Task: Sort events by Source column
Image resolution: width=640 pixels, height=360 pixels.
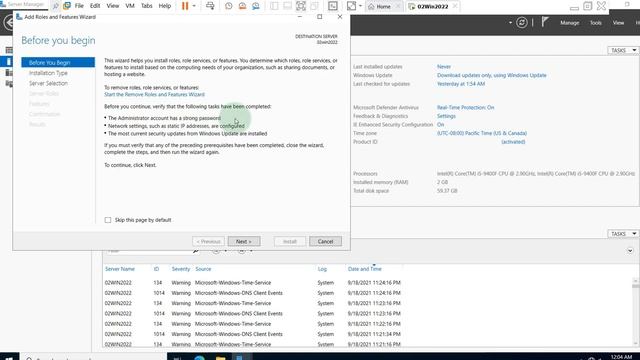Action: pos(203,269)
